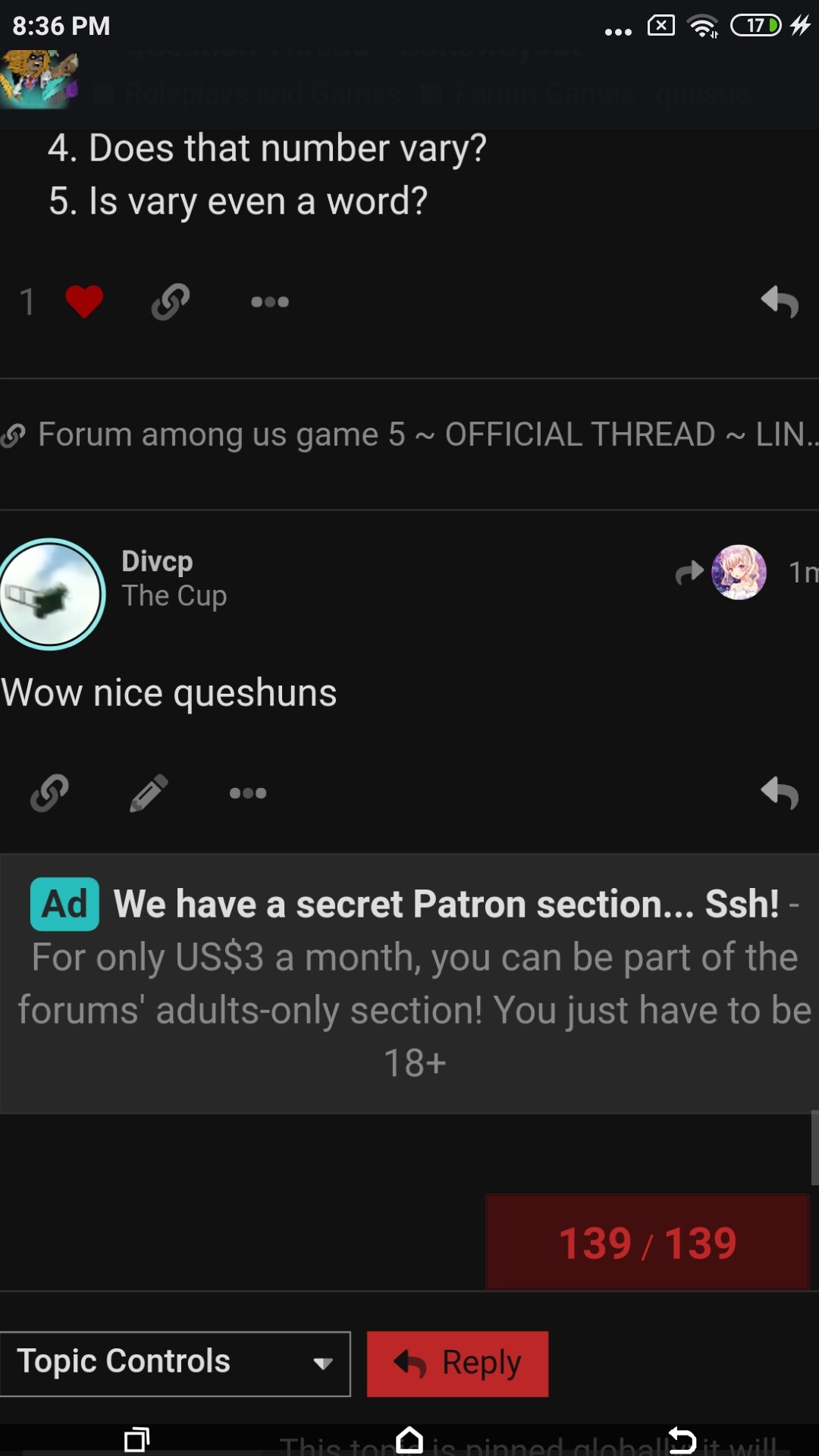Copy link icon on Divcp's post
Viewport: 819px width, 1456px height.
50,793
